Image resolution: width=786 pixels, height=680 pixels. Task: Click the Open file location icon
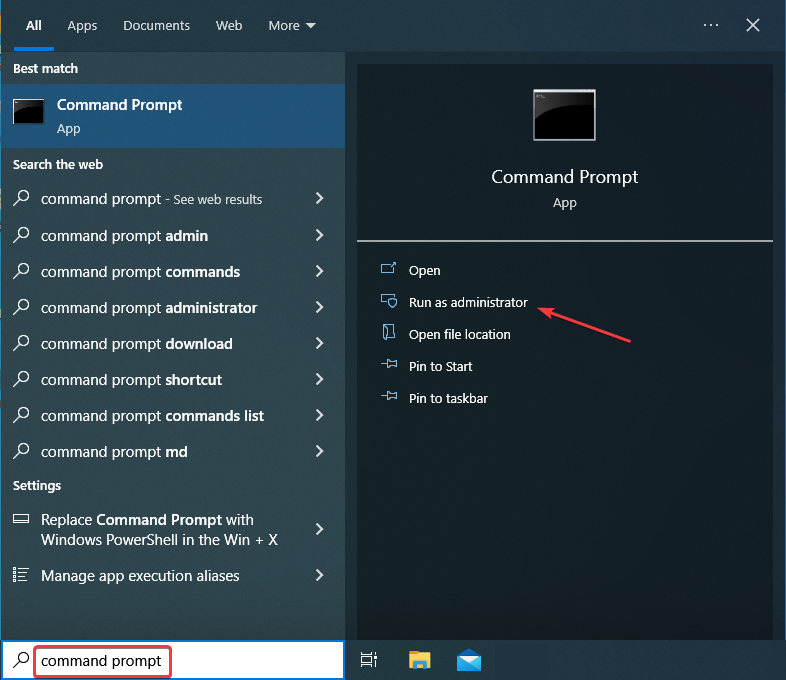pyautogui.click(x=389, y=334)
